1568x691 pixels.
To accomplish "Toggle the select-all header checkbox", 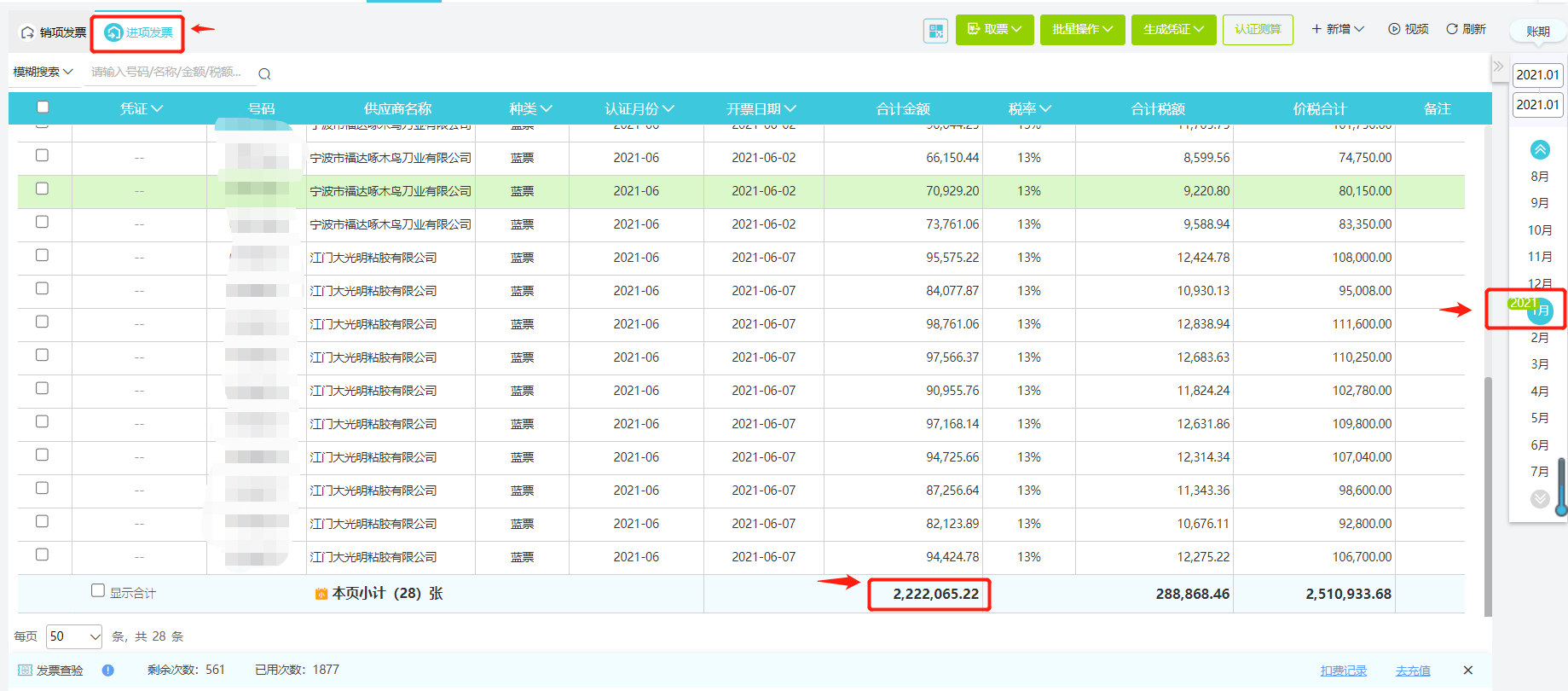I will (43, 107).
